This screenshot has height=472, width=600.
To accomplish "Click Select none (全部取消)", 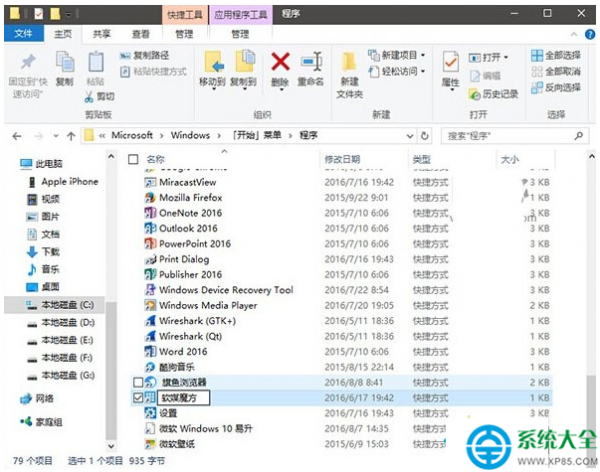I will pos(556,72).
